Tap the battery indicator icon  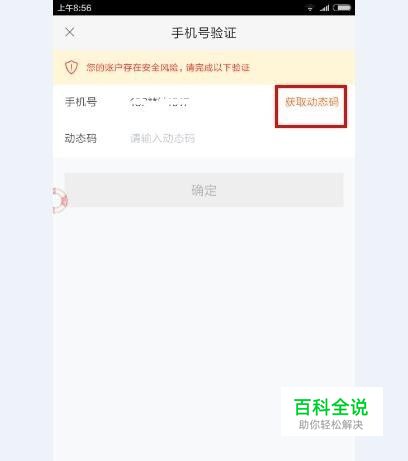[342, 7]
